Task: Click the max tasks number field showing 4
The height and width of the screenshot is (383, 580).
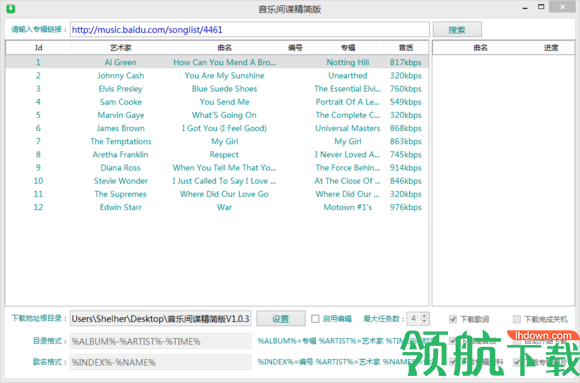Action: click(414, 319)
